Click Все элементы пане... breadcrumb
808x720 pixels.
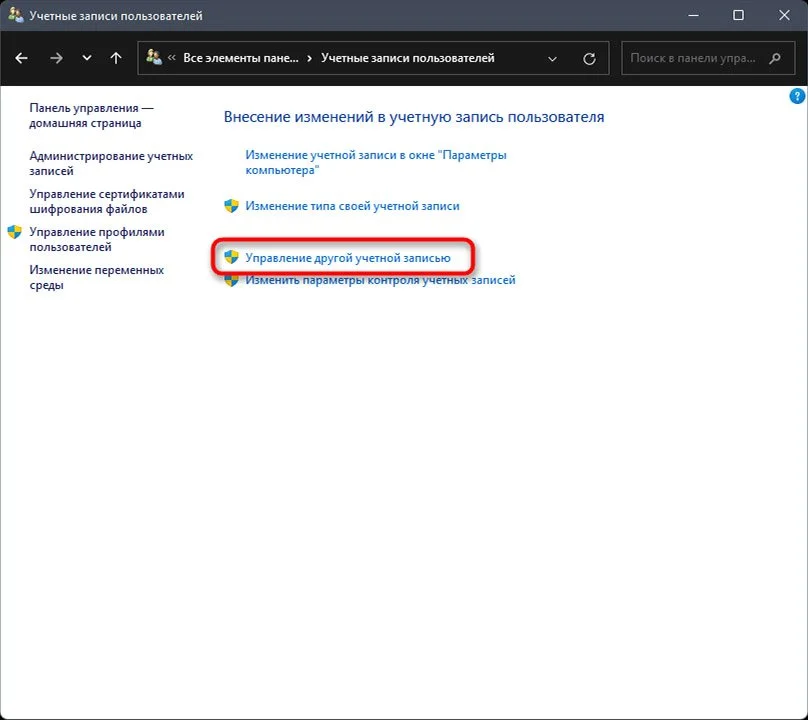[241, 58]
